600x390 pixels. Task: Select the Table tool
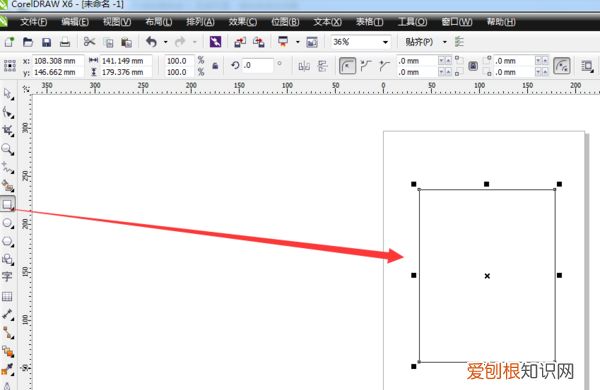7,296
